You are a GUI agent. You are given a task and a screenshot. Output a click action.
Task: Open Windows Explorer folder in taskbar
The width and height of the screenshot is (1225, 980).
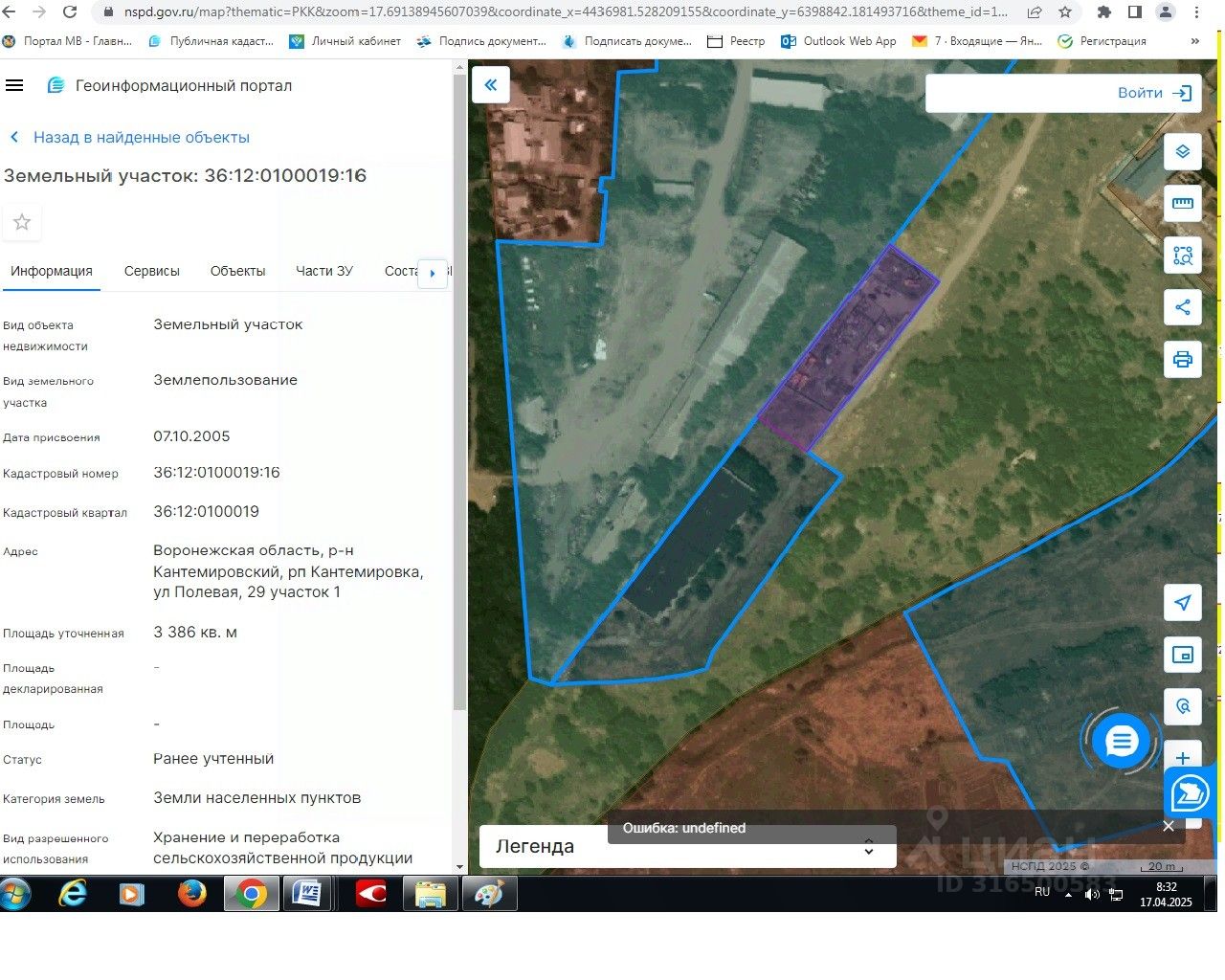(x=431, y=894)
